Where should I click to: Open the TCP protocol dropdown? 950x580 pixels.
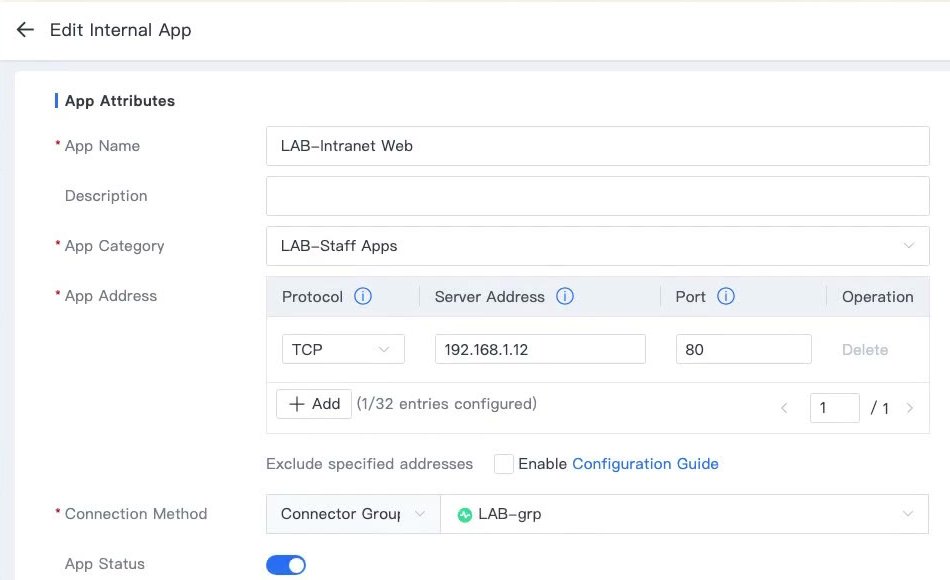tap(343, 350)
